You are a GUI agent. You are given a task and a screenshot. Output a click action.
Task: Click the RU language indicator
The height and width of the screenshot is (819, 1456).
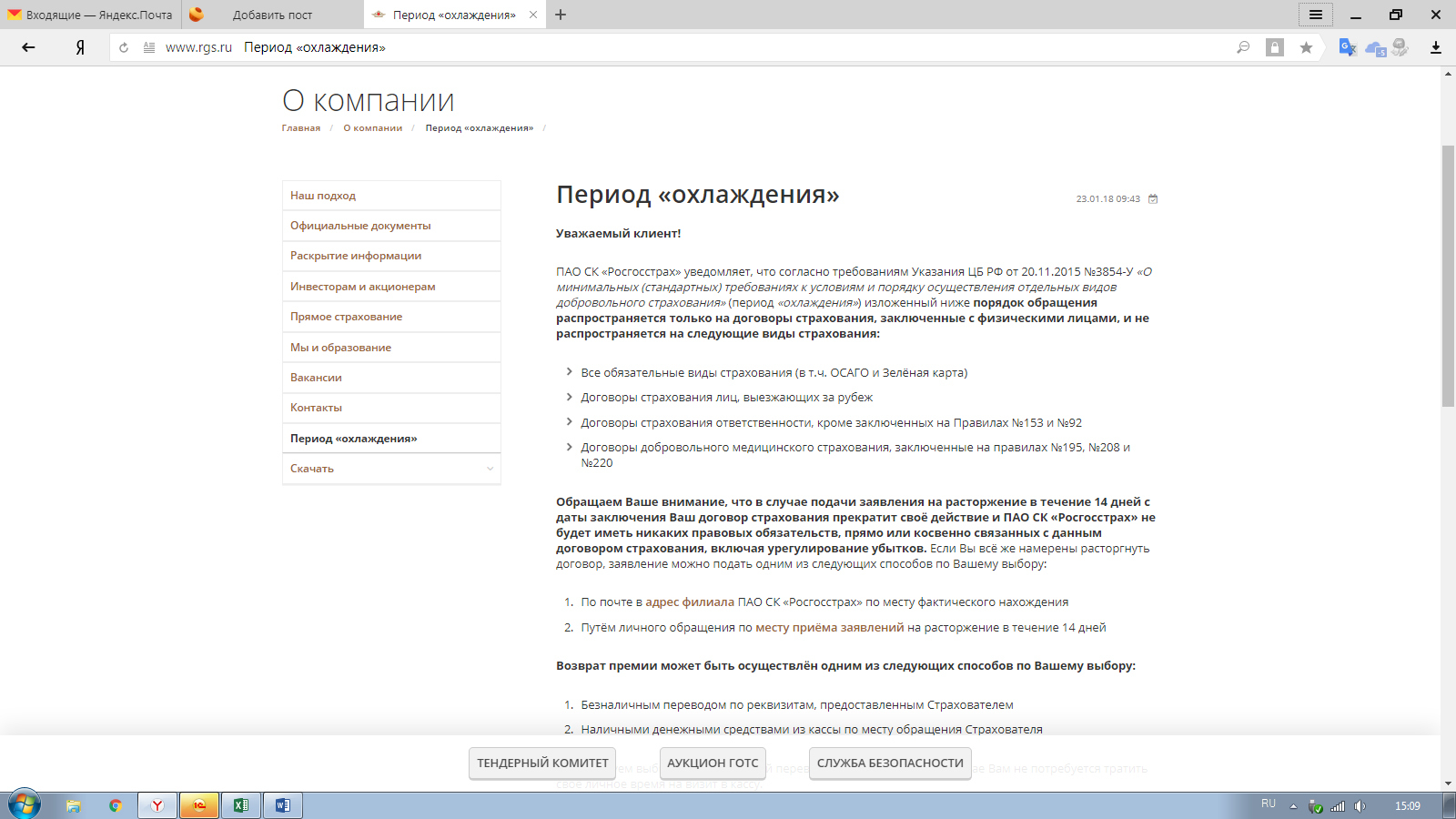[x=1269, y=804]
